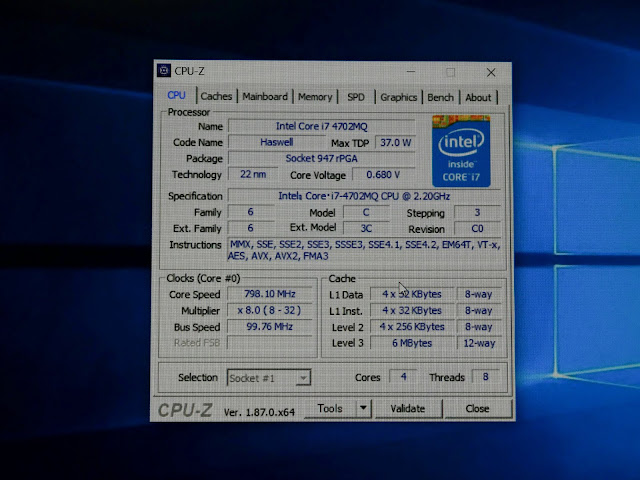The image size is (640, 480).
Task: Click the Ext. Family value '6'
Action: [x=251, y=228]
